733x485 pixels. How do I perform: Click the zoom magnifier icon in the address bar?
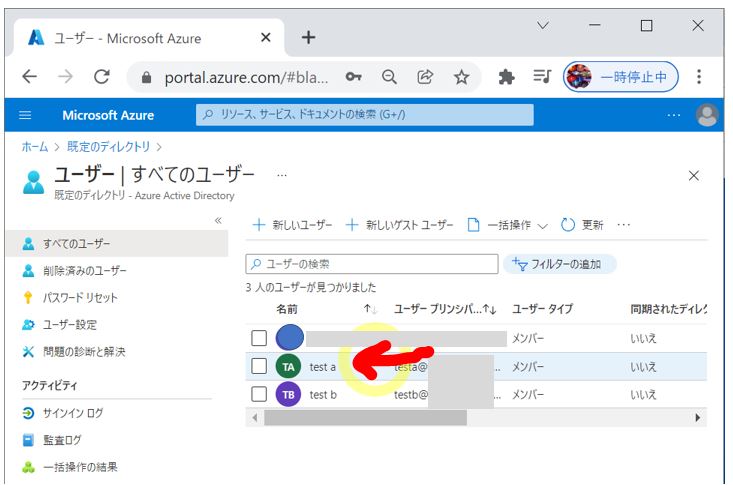[x=389, y=76]
